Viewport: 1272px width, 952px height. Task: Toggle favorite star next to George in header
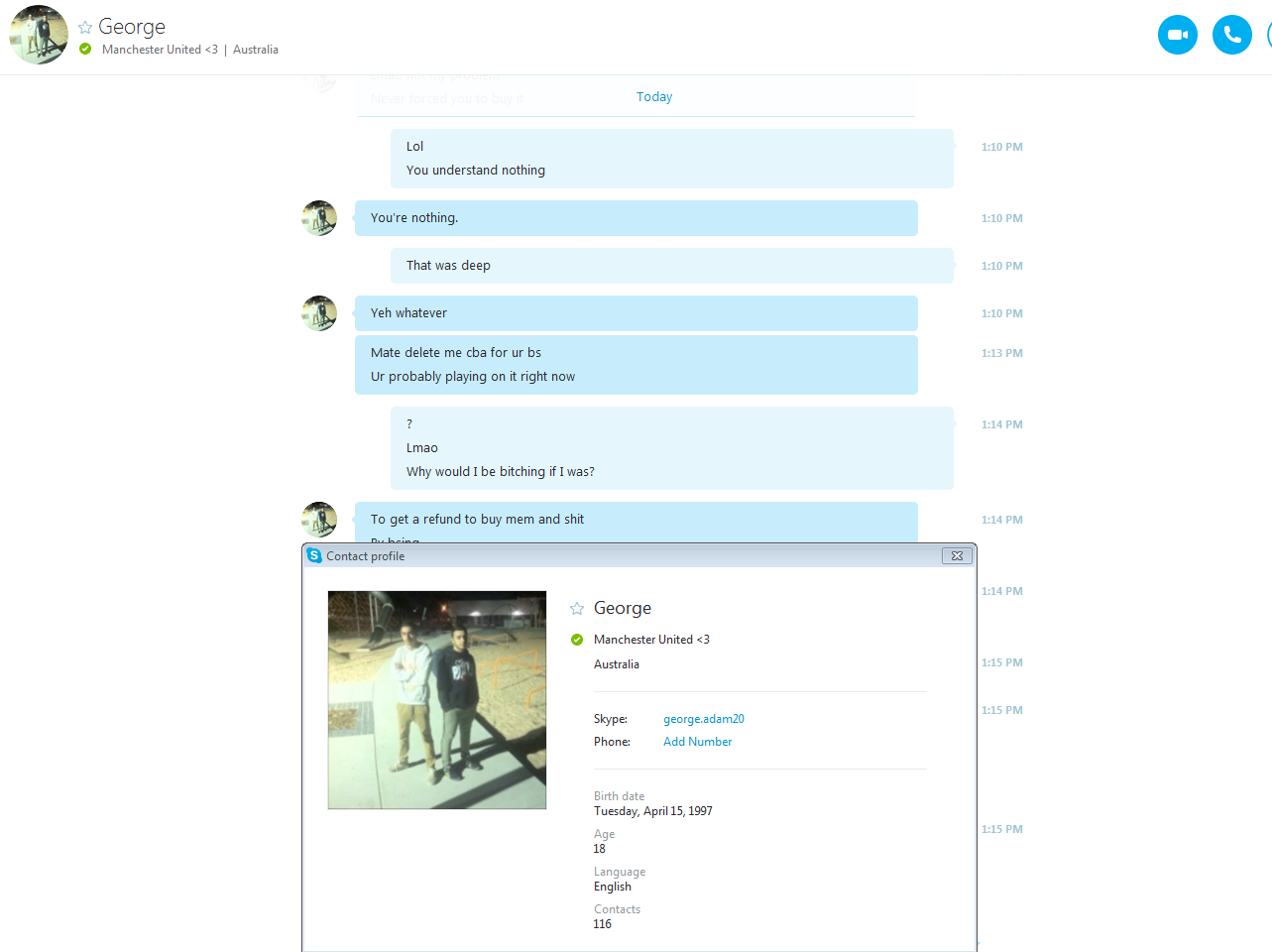click(85, 28)
